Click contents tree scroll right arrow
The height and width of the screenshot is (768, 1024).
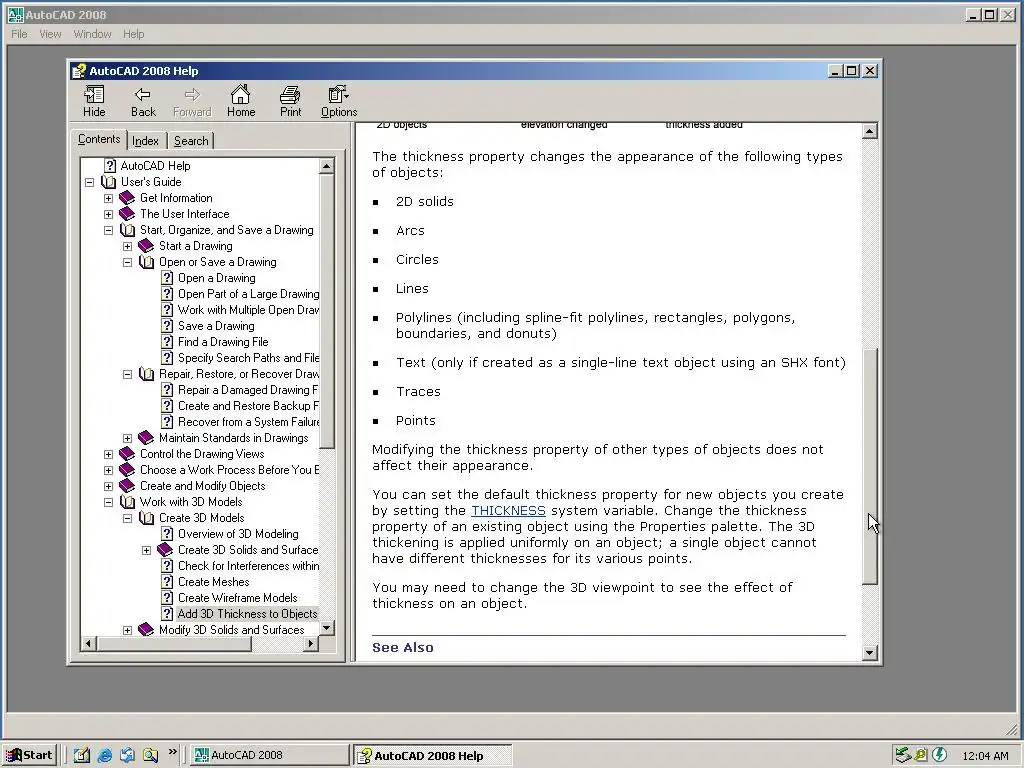[x=311, y=644]
